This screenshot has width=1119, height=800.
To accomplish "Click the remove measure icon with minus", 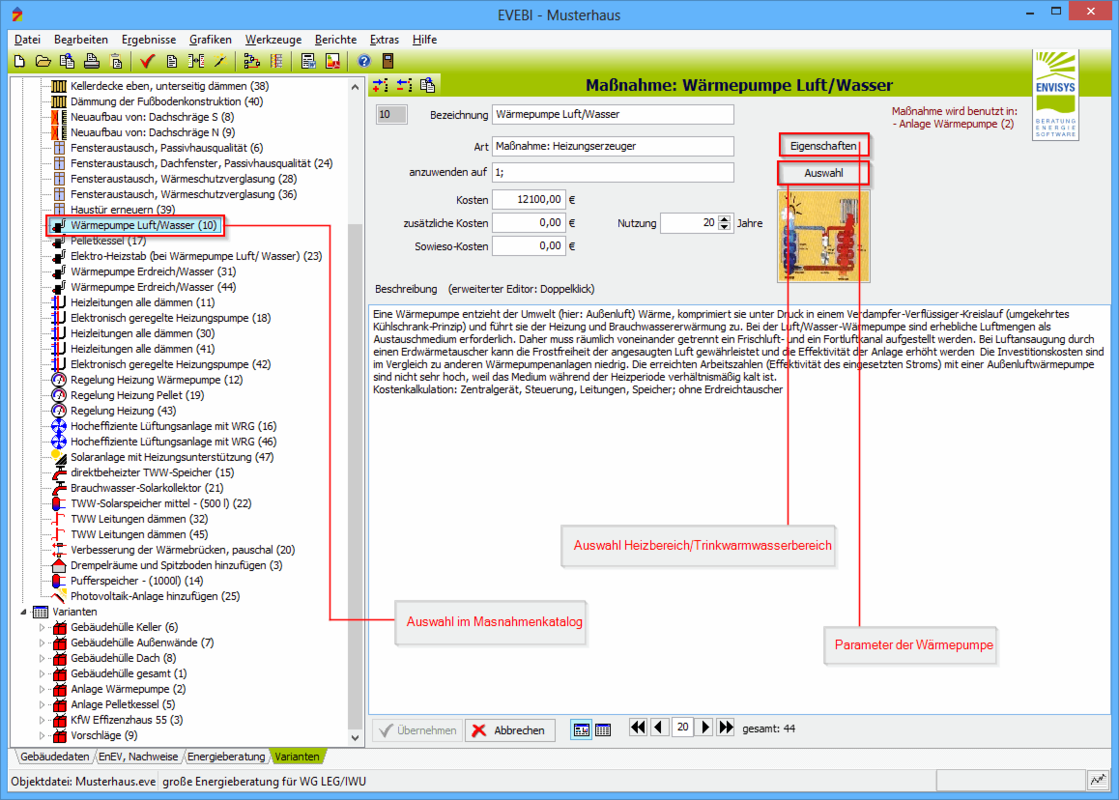I will pos(404,85).
